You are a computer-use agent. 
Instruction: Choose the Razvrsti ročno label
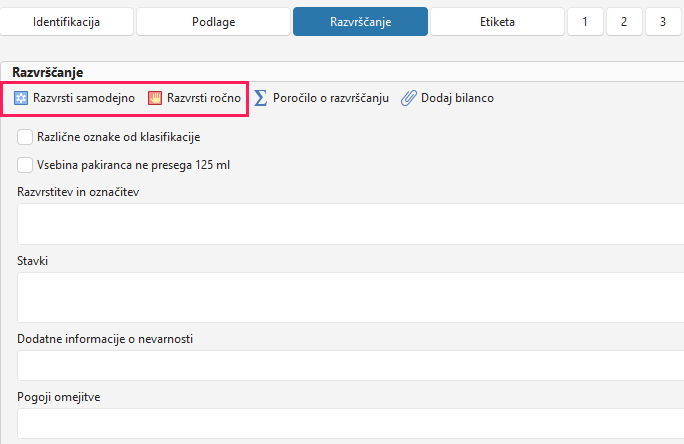click(204, 98)
